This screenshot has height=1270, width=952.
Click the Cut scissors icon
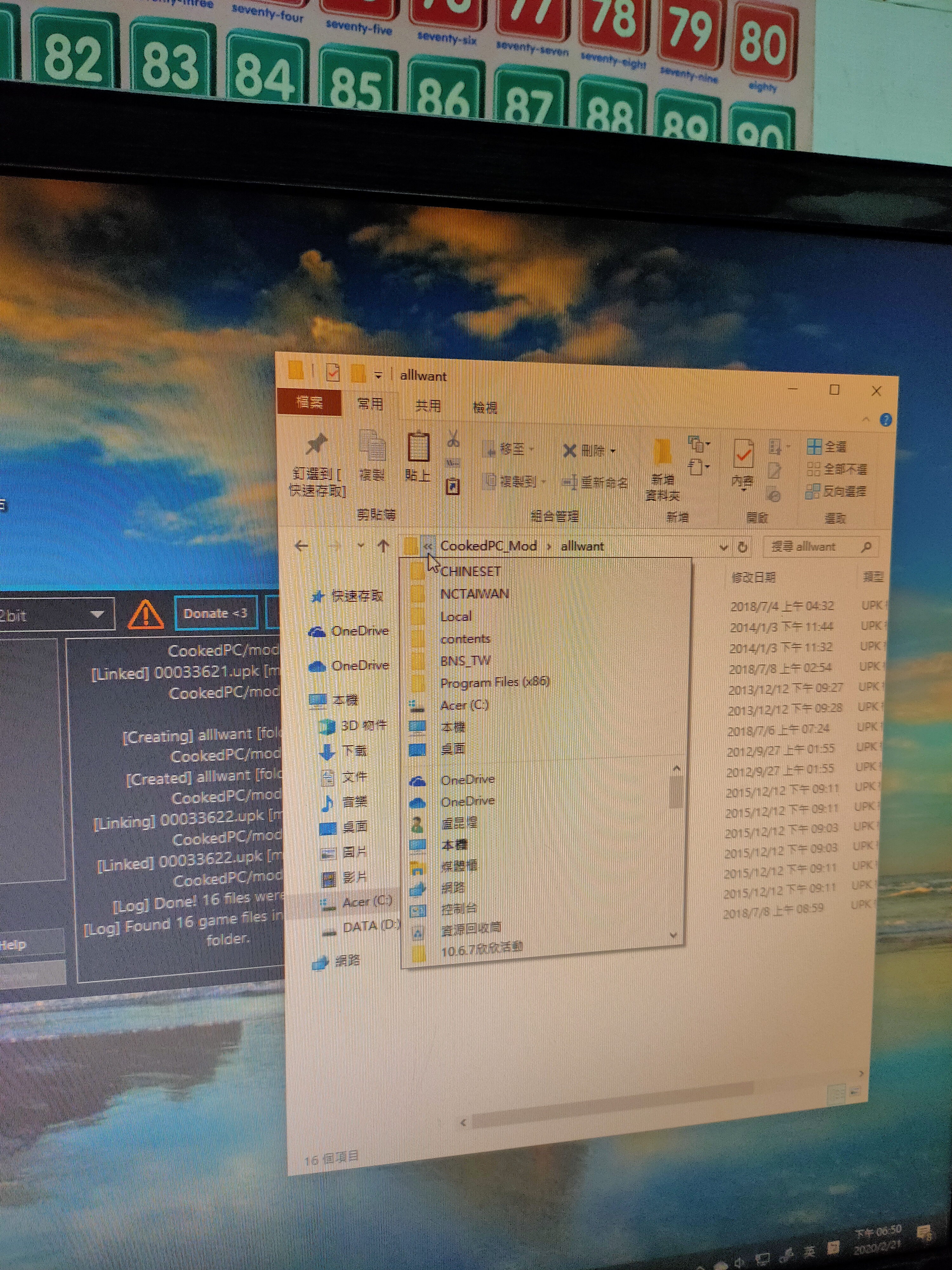point(453,440)
